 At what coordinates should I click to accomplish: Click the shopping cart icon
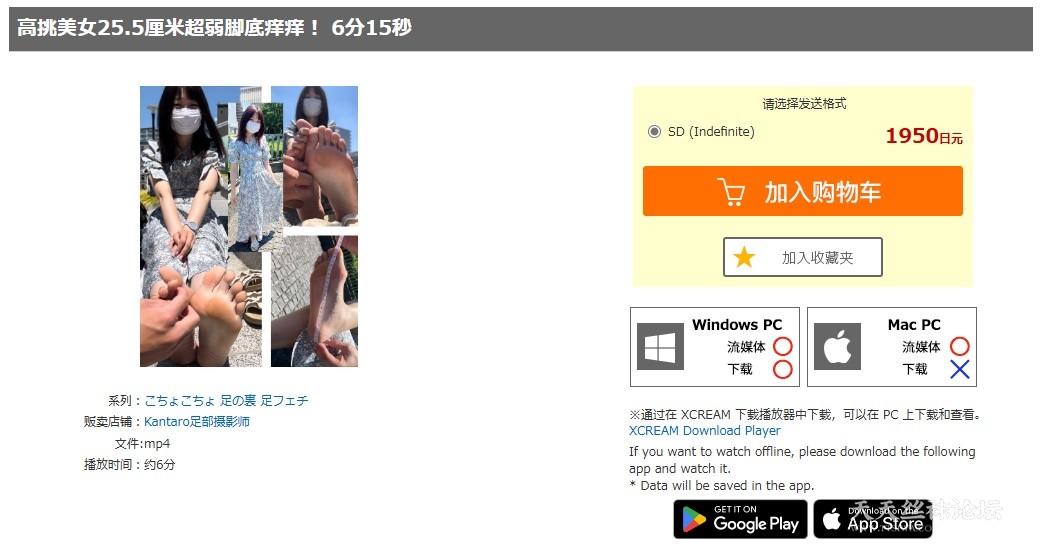pyautogui.click(x=731, y=192)
